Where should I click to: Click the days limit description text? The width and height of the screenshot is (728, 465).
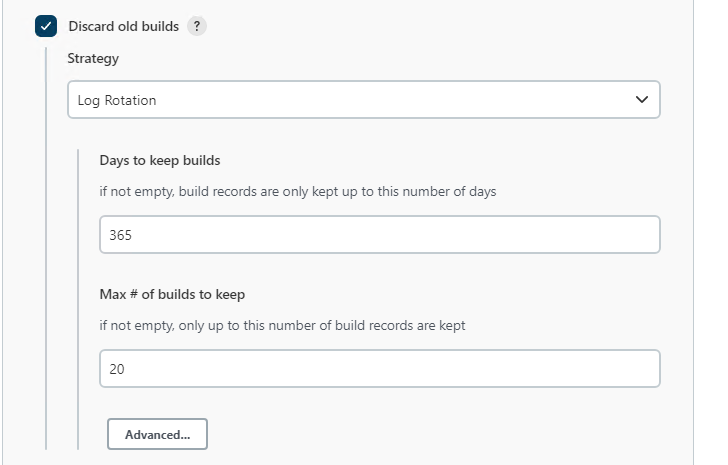(298, 191)
